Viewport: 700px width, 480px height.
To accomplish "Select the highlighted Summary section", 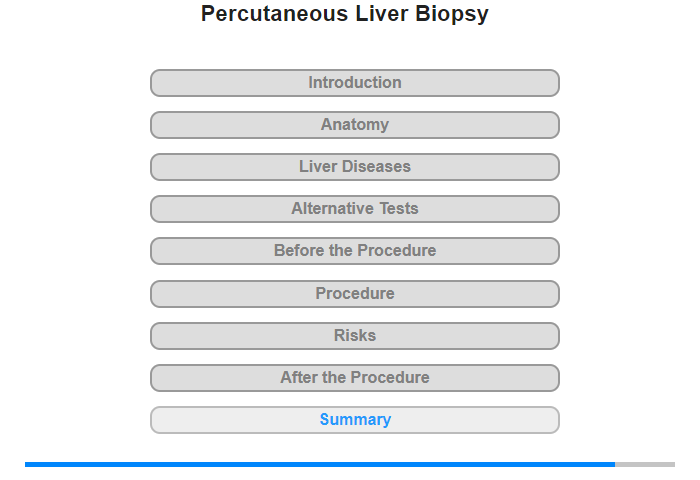I will [x=354, y=420].
